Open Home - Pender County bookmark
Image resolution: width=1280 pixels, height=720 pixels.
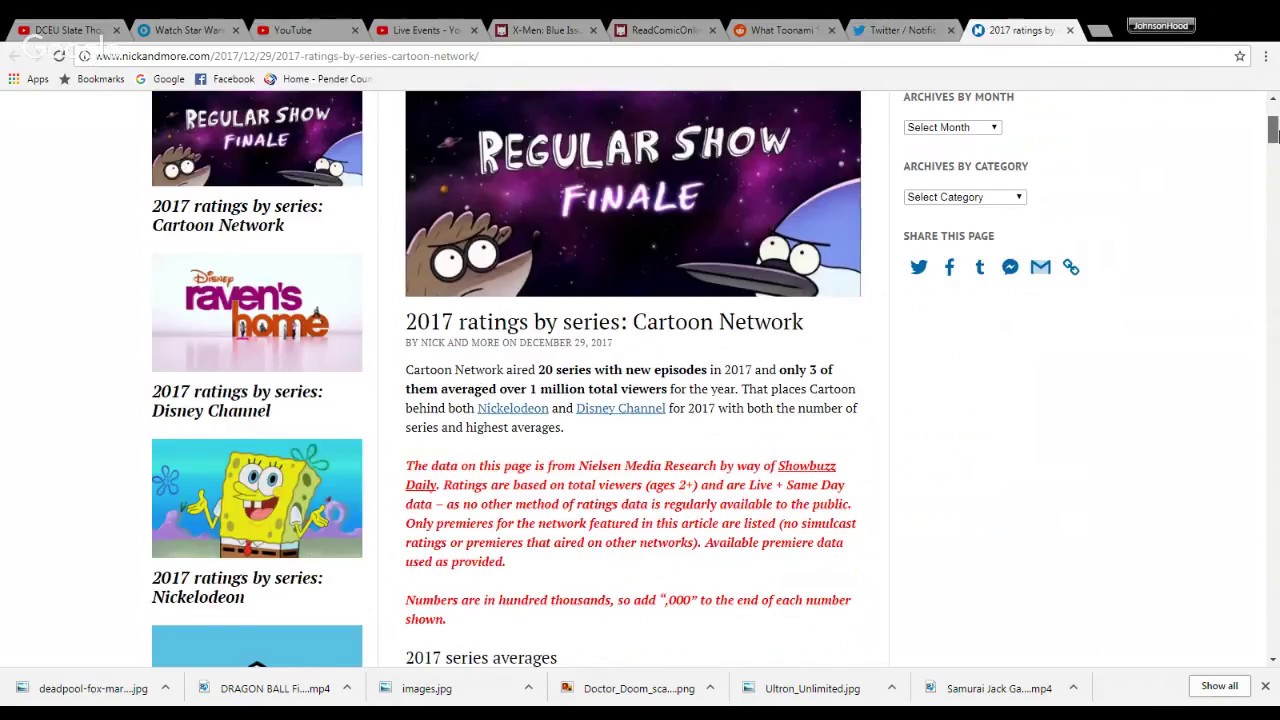(318, 79)
